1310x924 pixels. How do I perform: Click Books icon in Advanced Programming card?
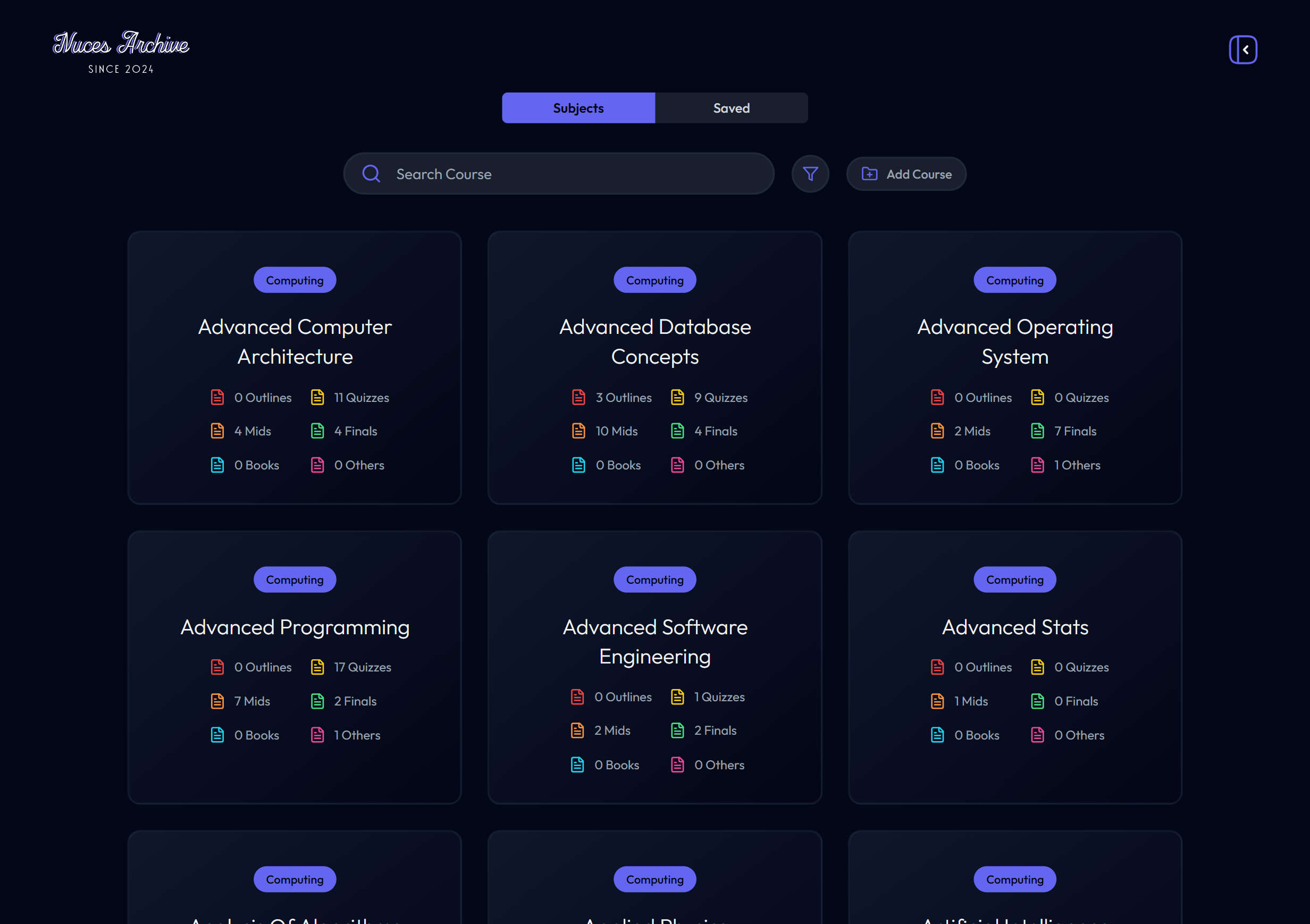tap(217, 735)
